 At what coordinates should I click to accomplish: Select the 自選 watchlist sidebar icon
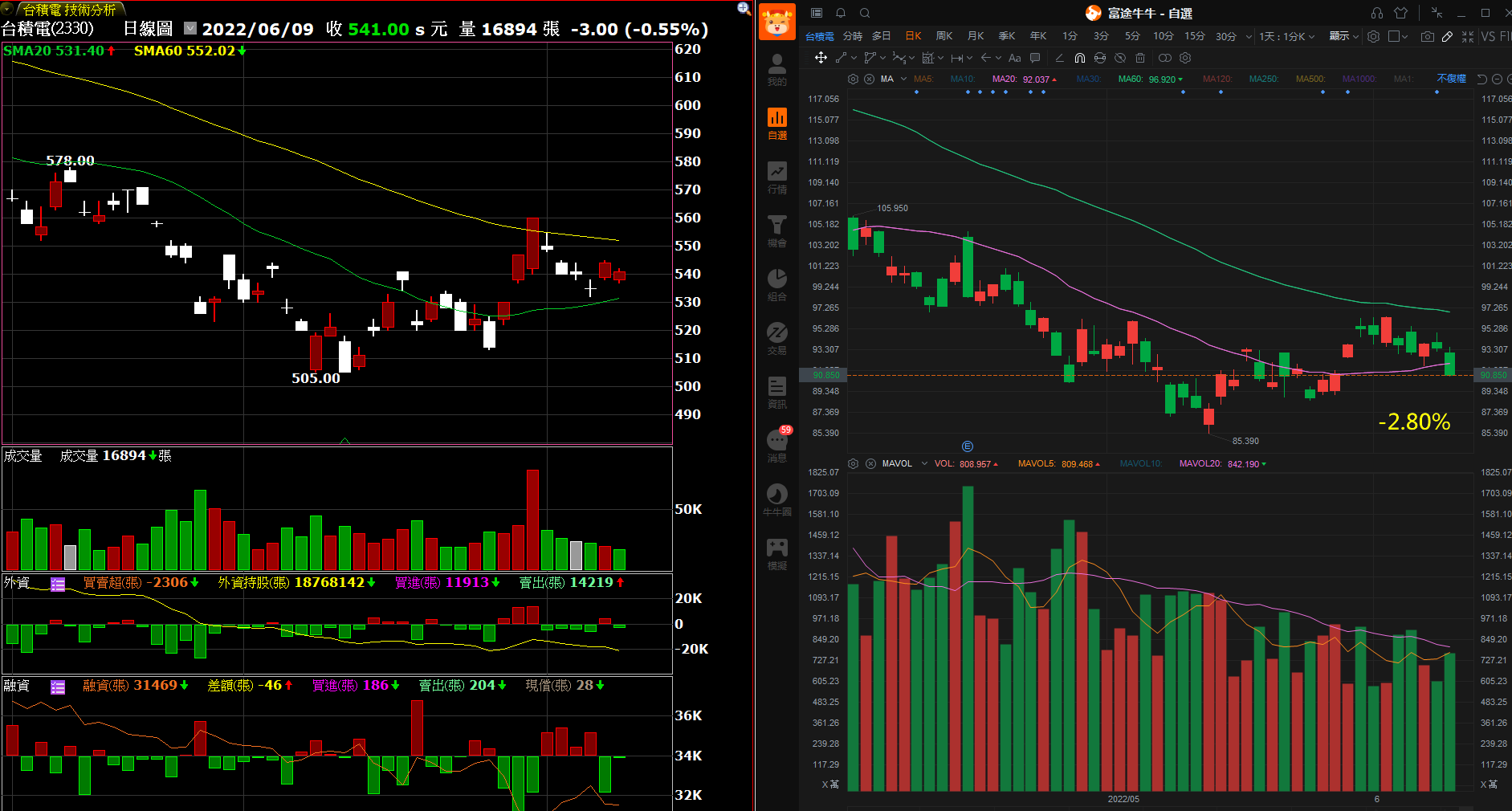(776, 123)
